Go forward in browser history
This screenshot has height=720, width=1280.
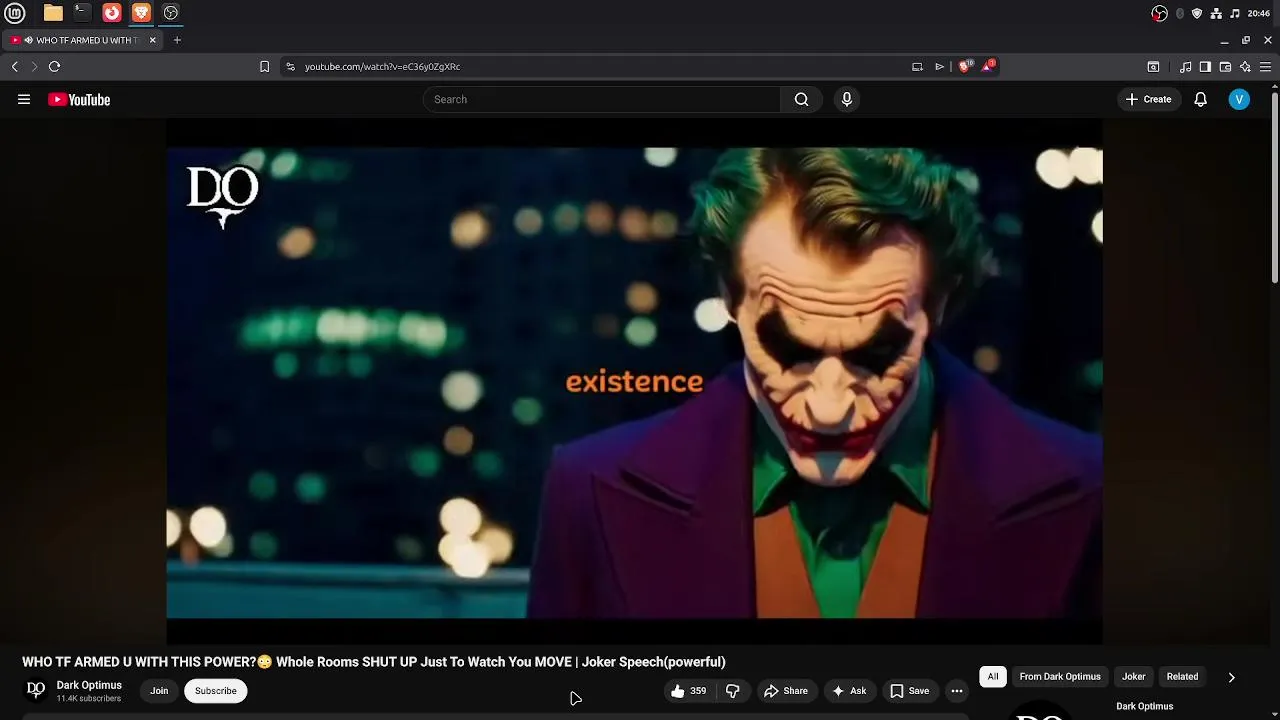[x=34, y=66]
